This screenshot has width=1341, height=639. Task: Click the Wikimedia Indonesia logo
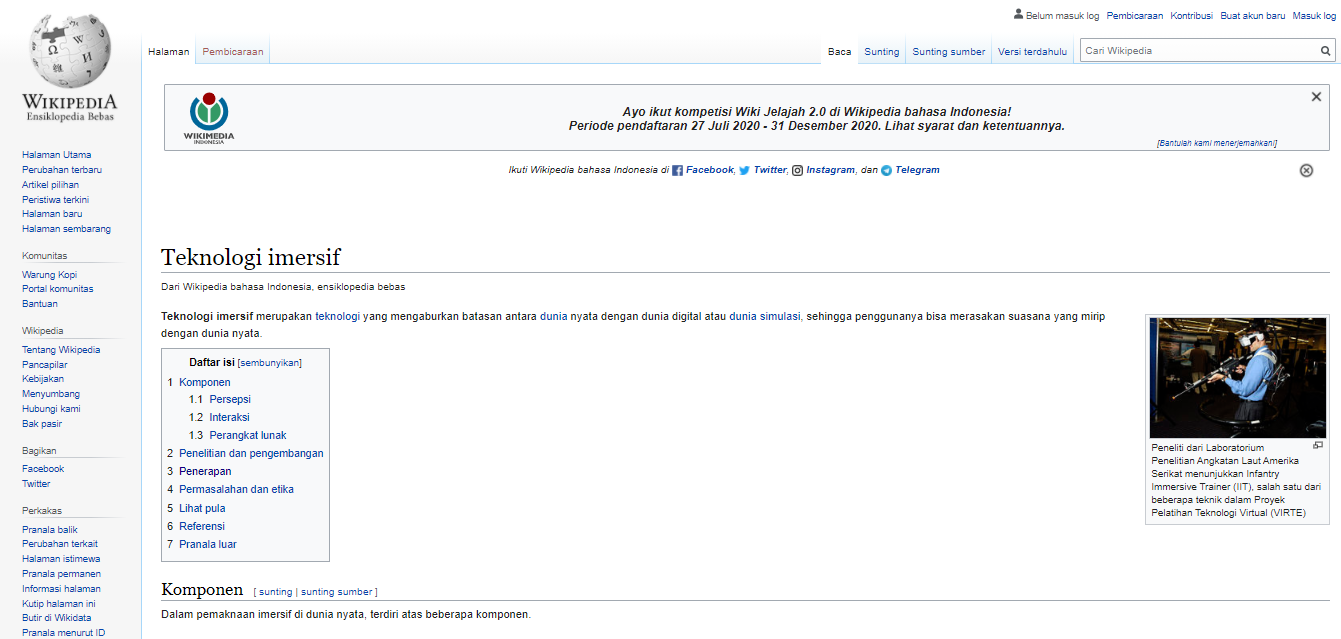[x=209, y=118]
